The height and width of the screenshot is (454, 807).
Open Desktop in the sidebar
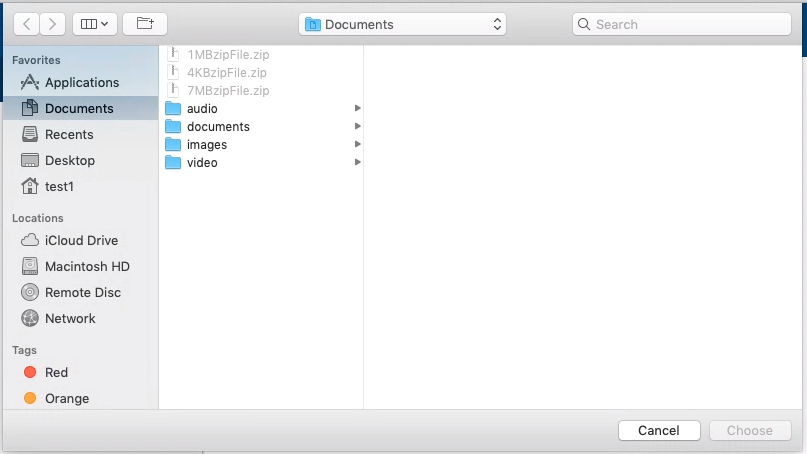coord(80,160)
